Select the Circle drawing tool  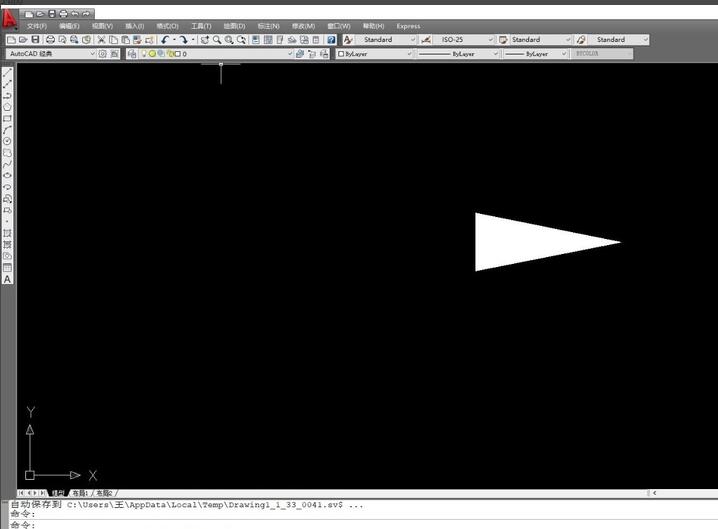coord(7,141)
